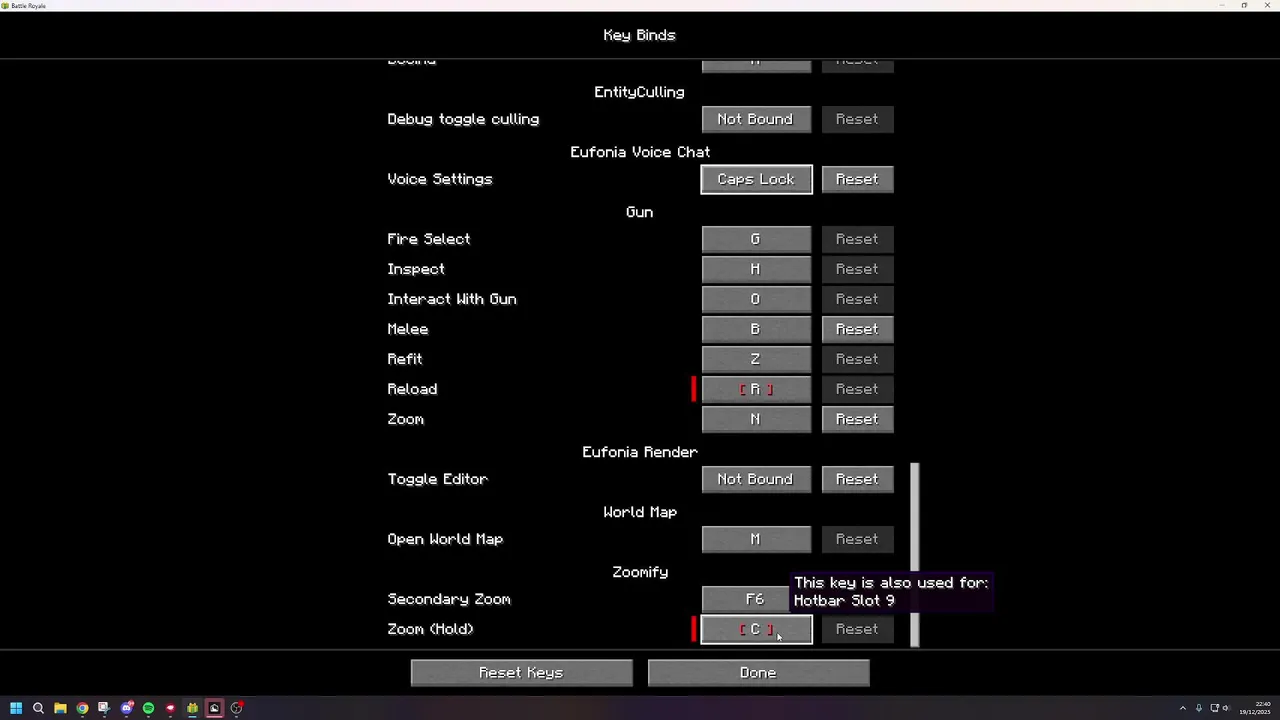Reset the Reload key bind
The image size is (1280, 720).
[x=857, y=389]
